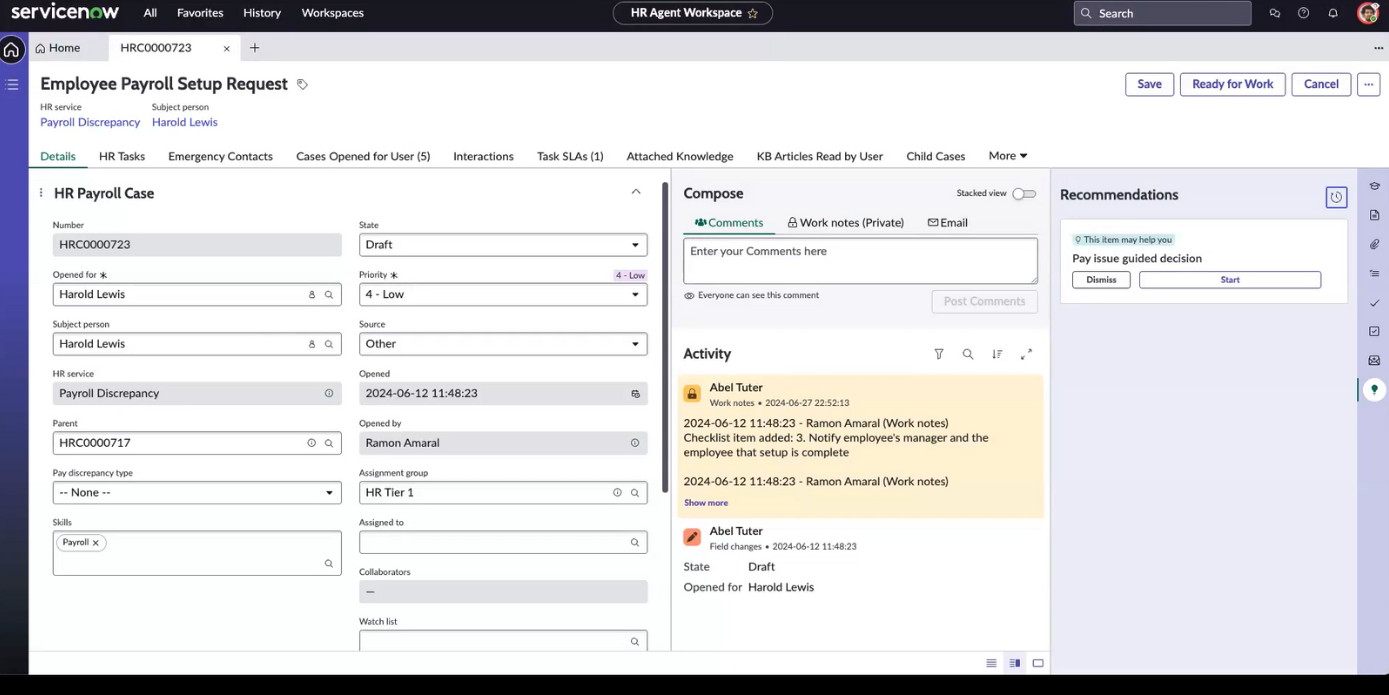Start the Pay issue guided decision
The image size is (1389, 695).
1230,280
